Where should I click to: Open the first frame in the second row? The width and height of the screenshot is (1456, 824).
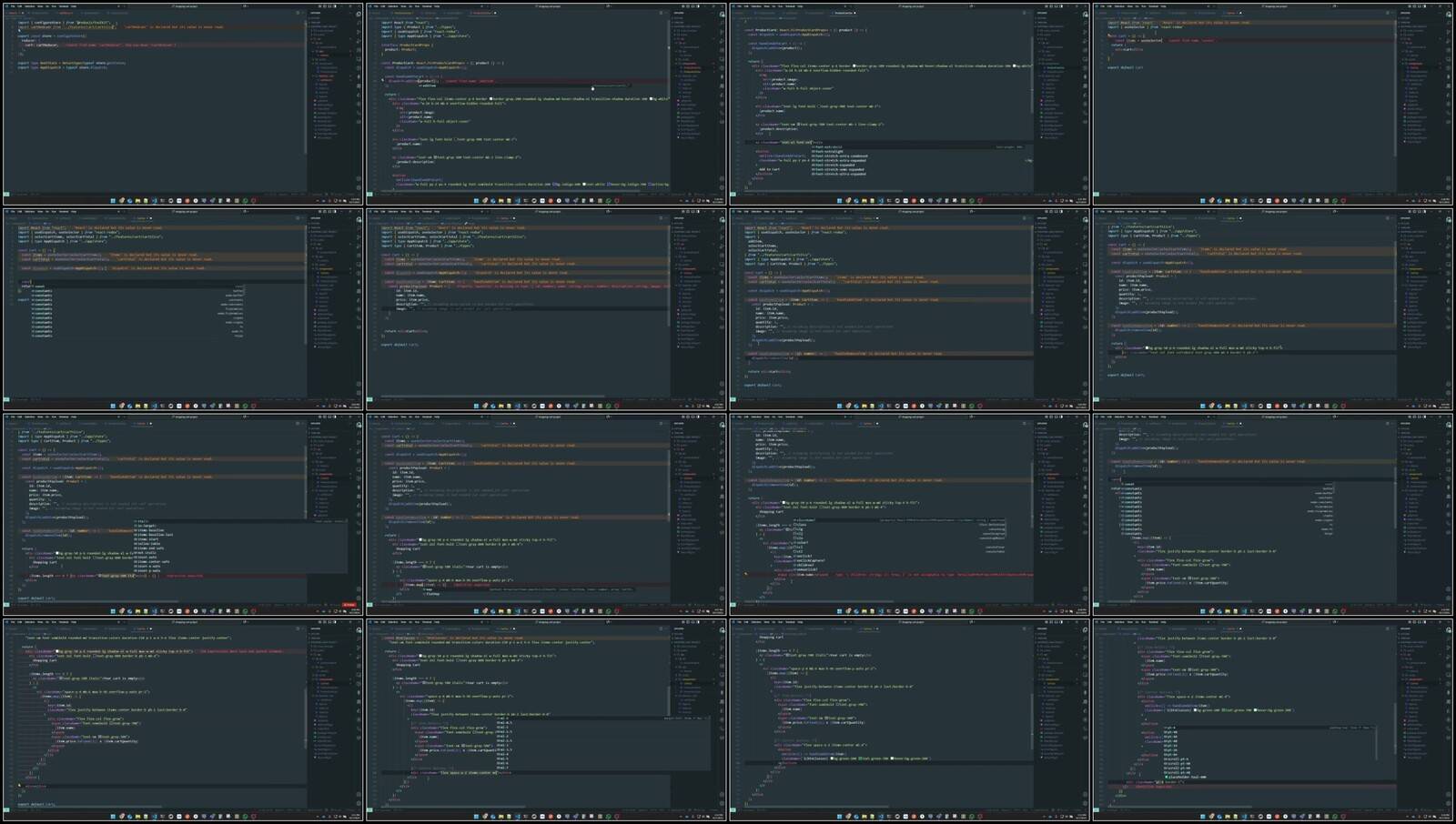(x=183, y=309)
